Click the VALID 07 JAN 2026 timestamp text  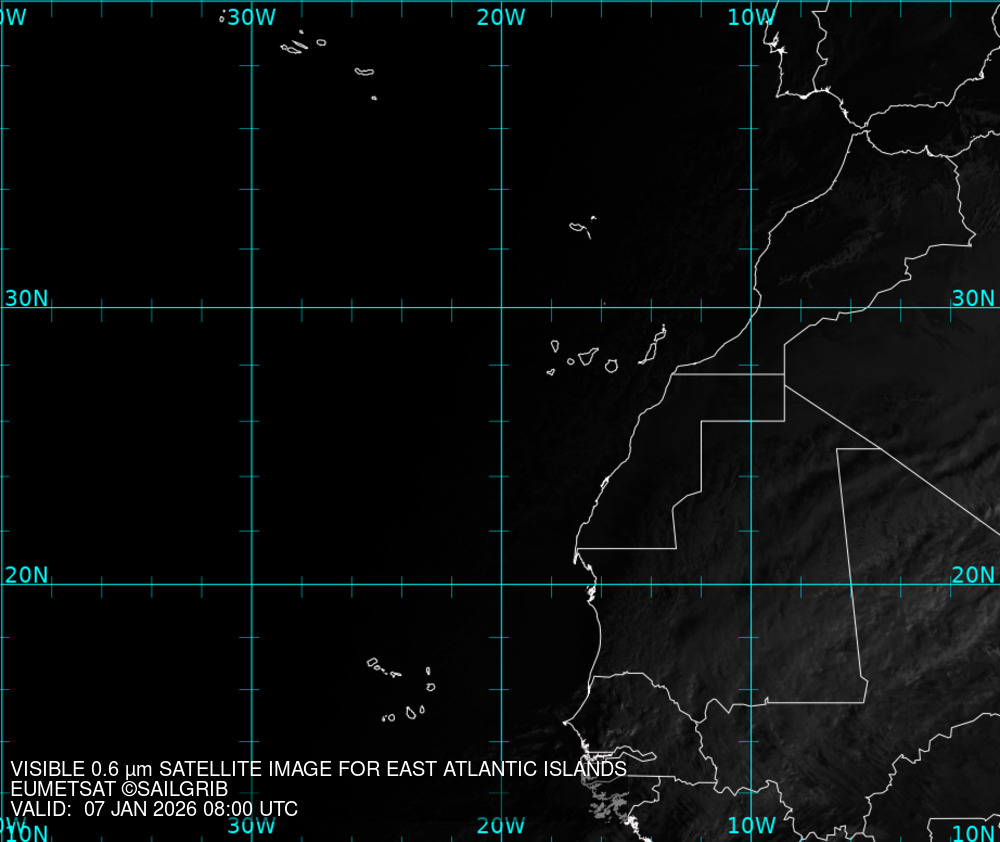[x=154, y=809]
